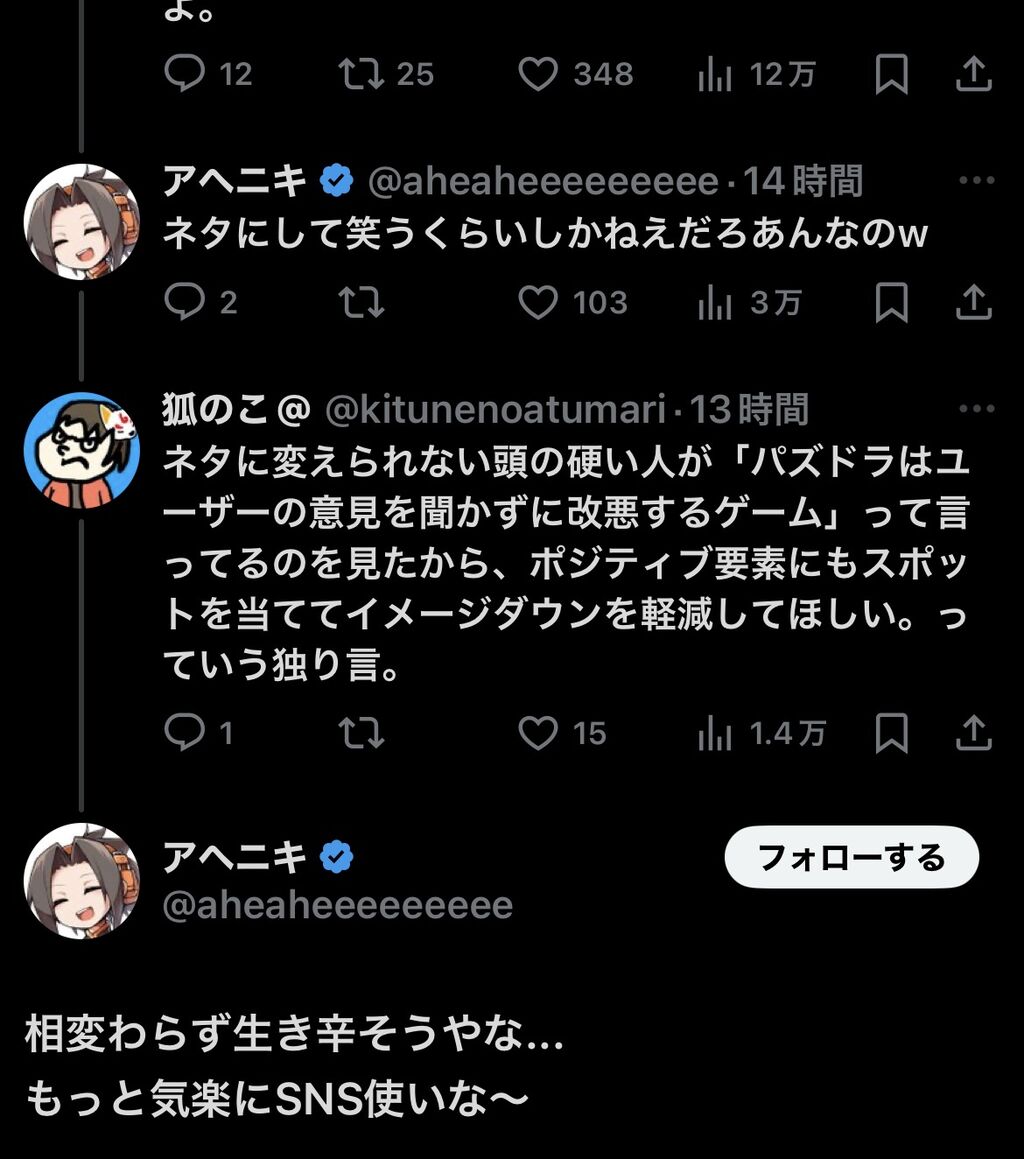The height and width of the screenshot is (1159, 1024).
Task: Retweet アヘニキ's 14時間 reply
Action: 361,302
